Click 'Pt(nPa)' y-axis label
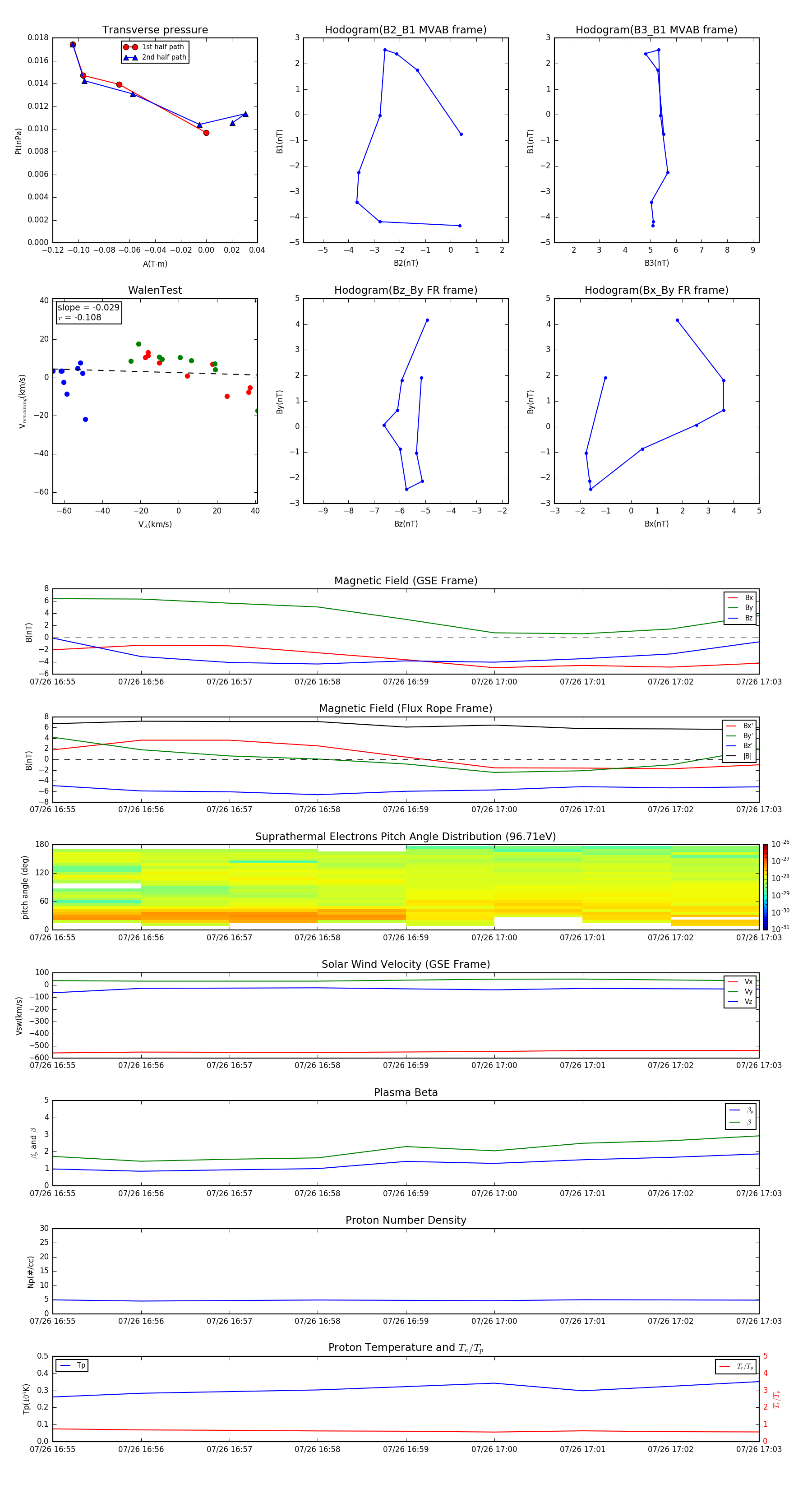This screenshot has height=1489, width=812. [18, 141]
